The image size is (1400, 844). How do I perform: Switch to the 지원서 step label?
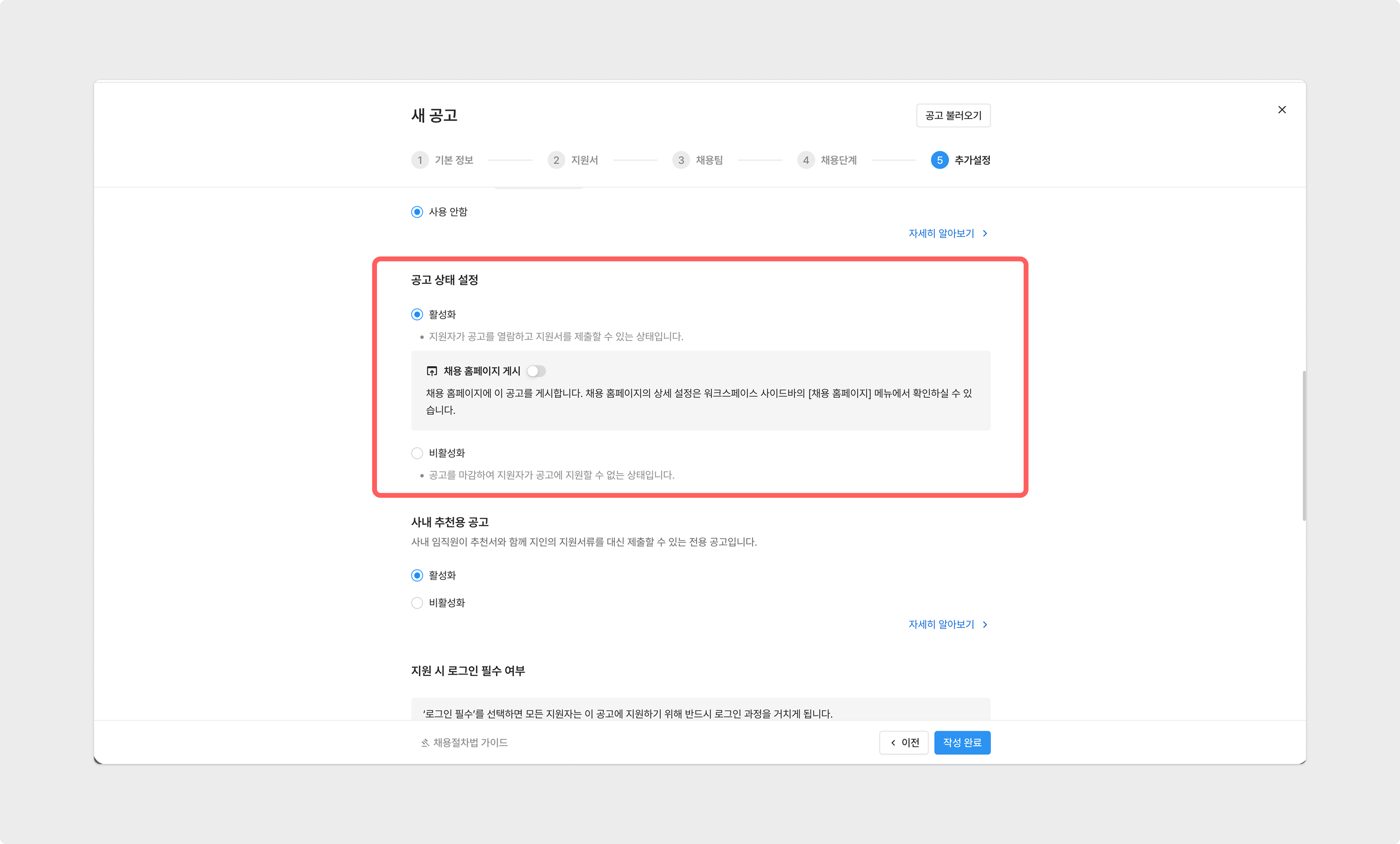584,160
